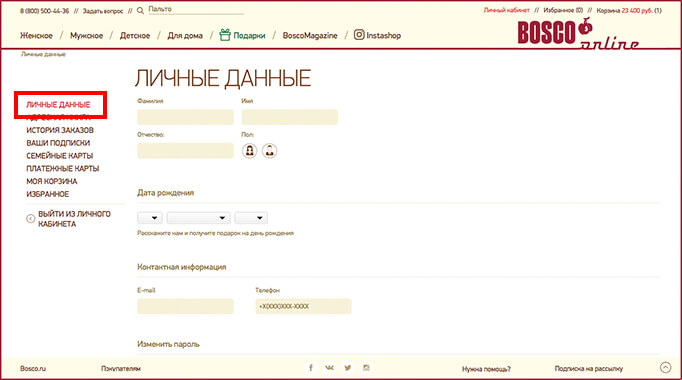Click Нужна помощь? footer link
The height and width of the screenshot is (380, 682).
[x=486, y=369]
